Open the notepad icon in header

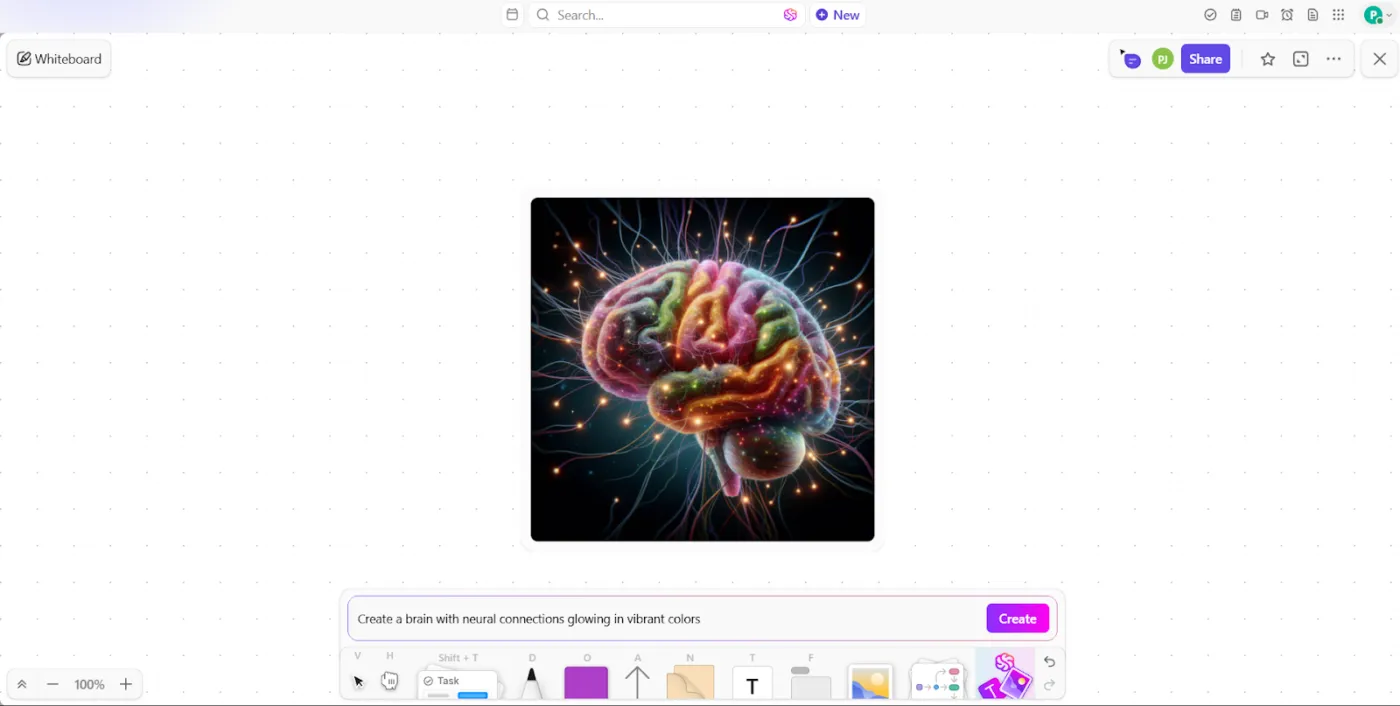1236,15
